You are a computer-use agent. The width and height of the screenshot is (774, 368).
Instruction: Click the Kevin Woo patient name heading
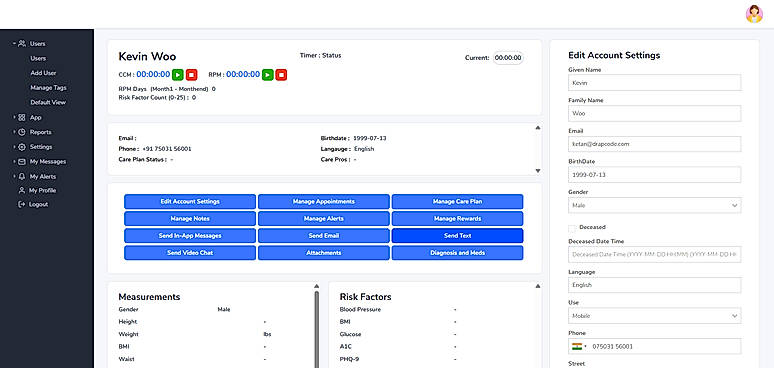point(147,56)
